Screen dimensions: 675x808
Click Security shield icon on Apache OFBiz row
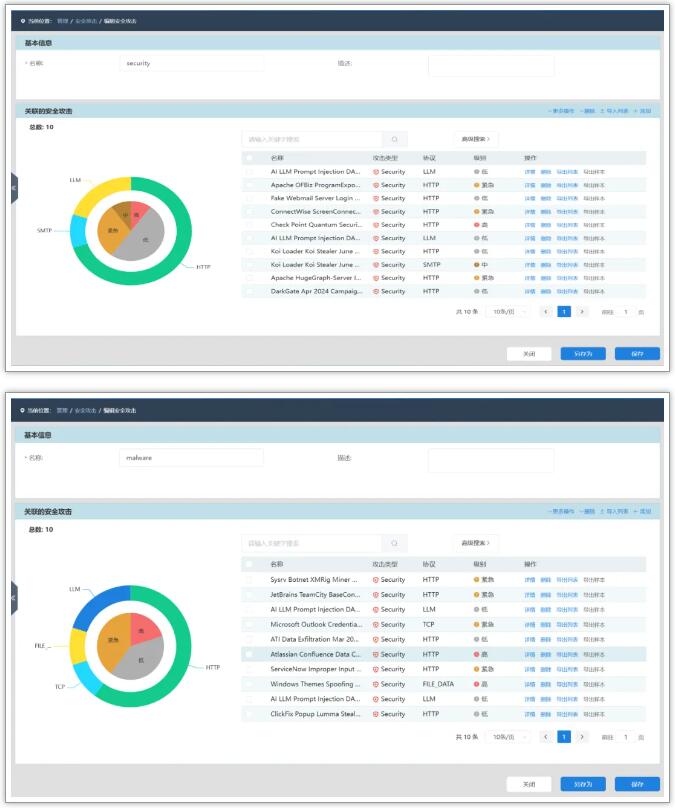[x=376, y=185]
